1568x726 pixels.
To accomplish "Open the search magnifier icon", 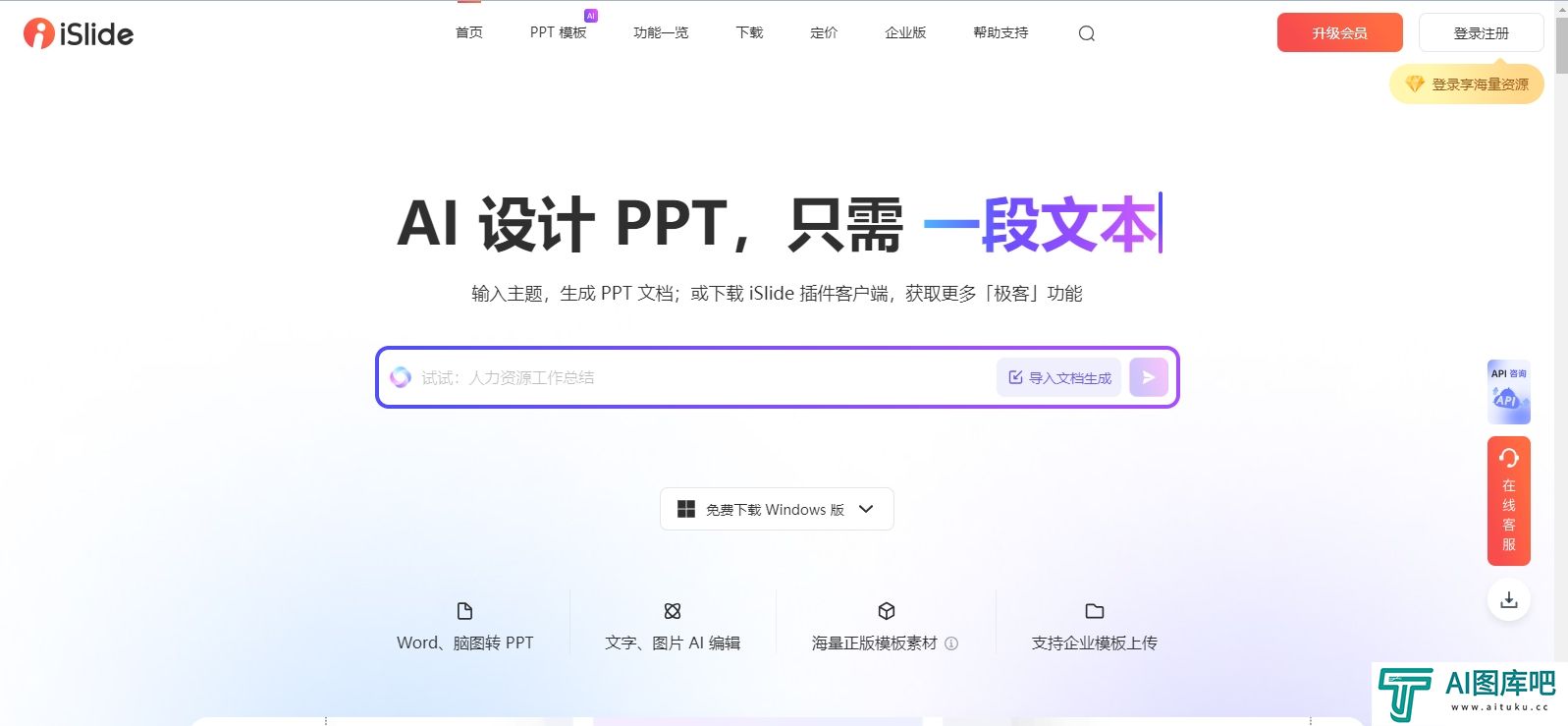I will pyautogui.click(x=1086, y=33).
